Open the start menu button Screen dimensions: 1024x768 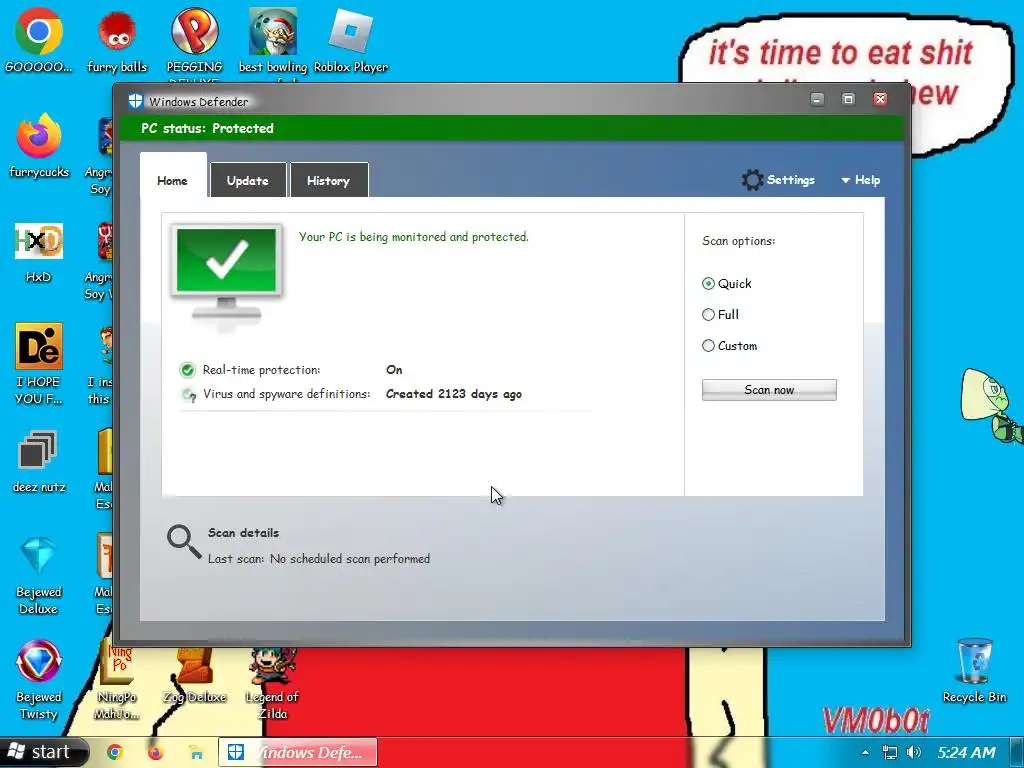[42, 752]
